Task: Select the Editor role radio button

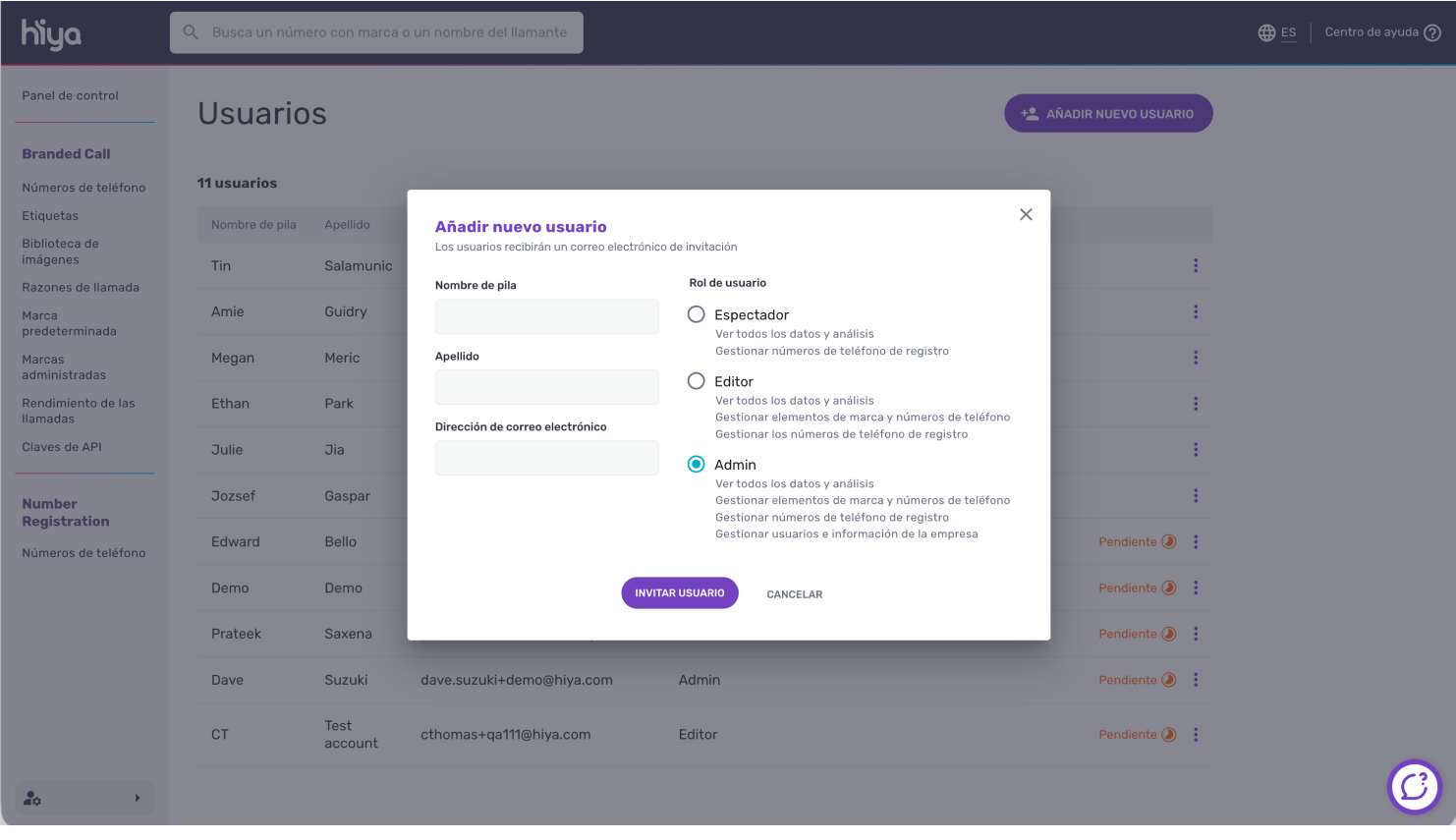Action: click(x=697, y=381)
